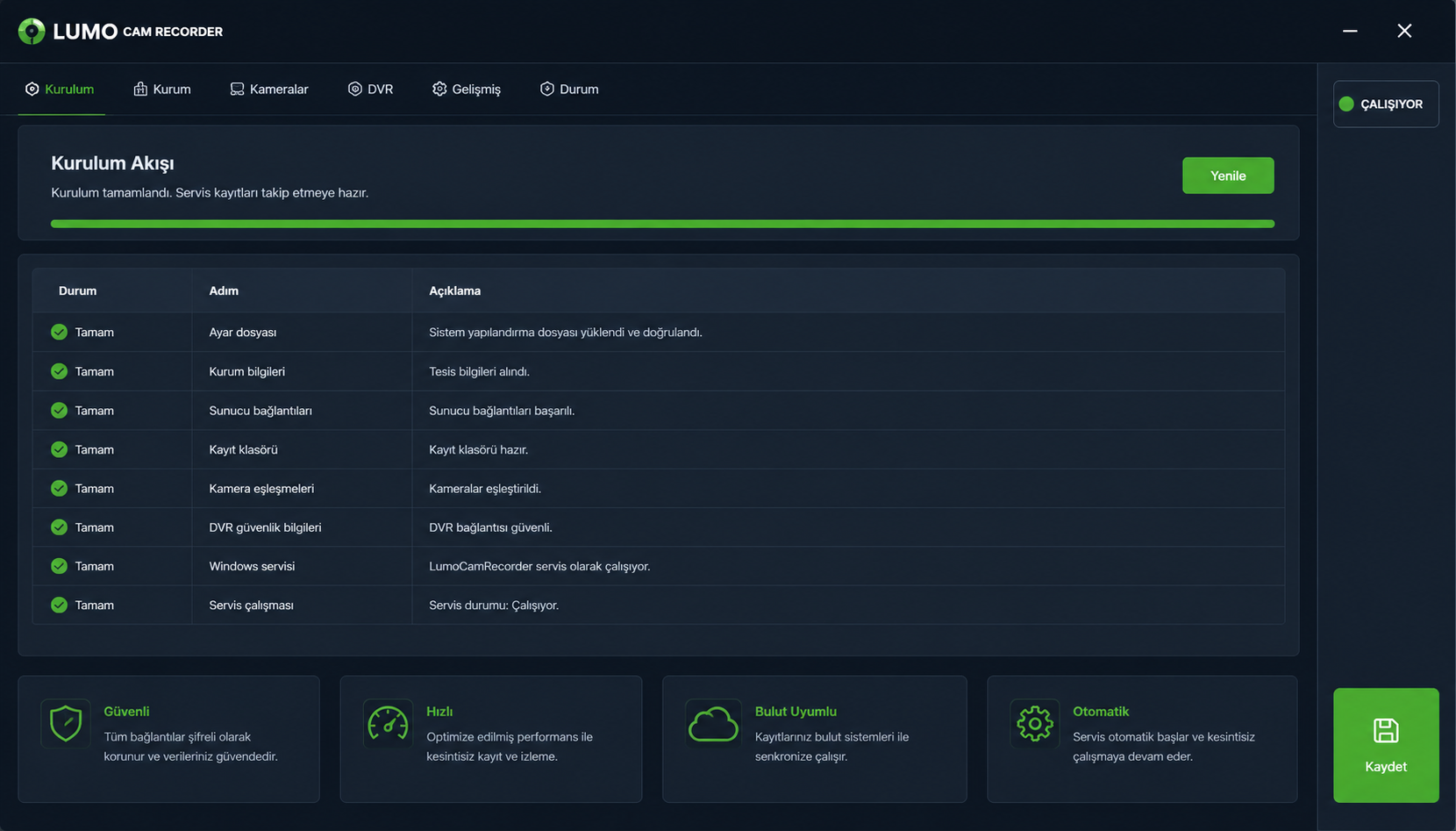
Task: Go to the Kameralar tab
Action: 269,89
